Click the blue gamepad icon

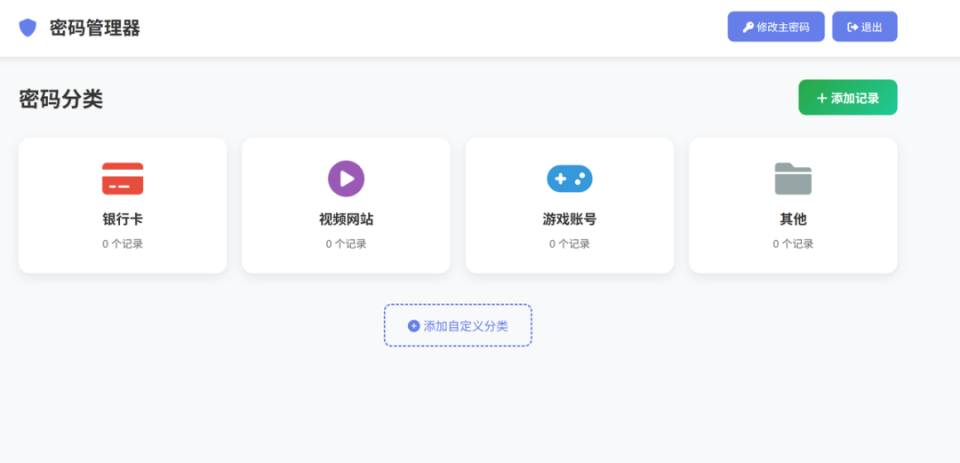pos(569,179)
